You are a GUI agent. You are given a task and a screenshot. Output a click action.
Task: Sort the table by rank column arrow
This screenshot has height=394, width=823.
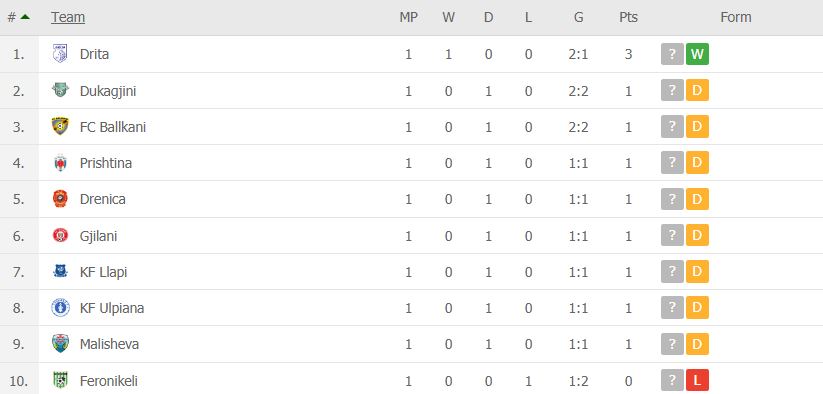pos(25,17)
